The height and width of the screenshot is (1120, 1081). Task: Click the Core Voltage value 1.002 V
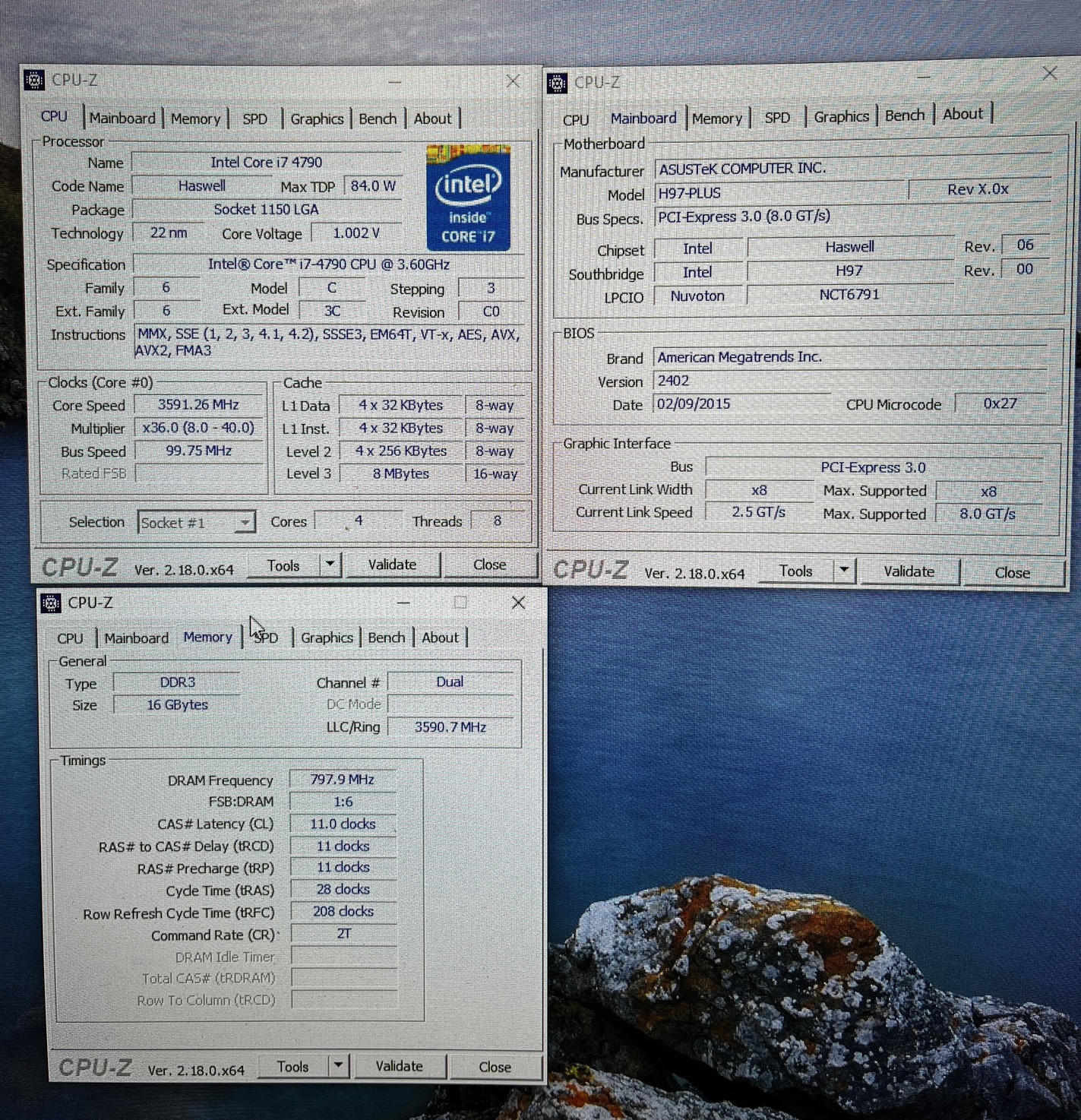point(356,233)
